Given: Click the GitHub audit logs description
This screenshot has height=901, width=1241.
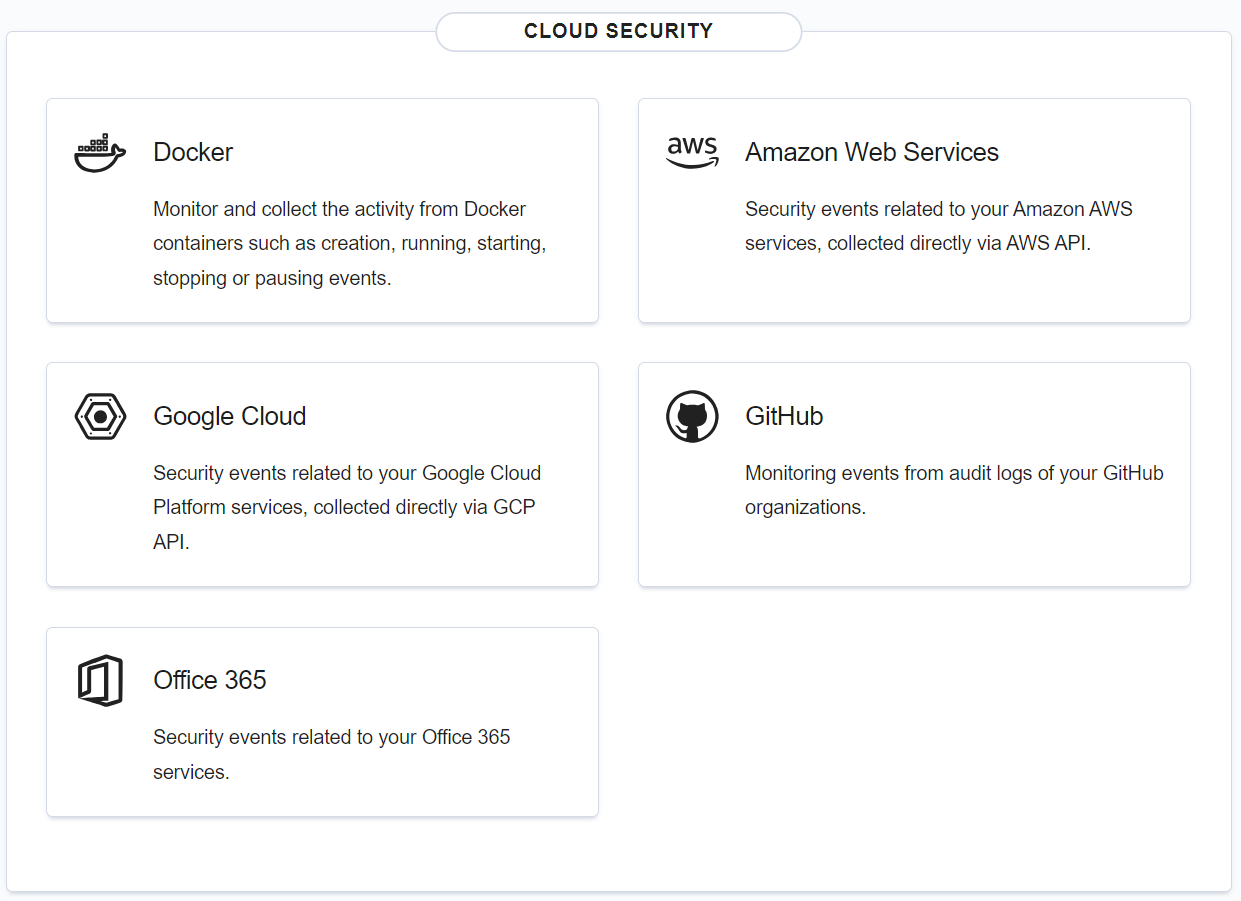Looking at the screenshot, I should [x=953, y=490].
